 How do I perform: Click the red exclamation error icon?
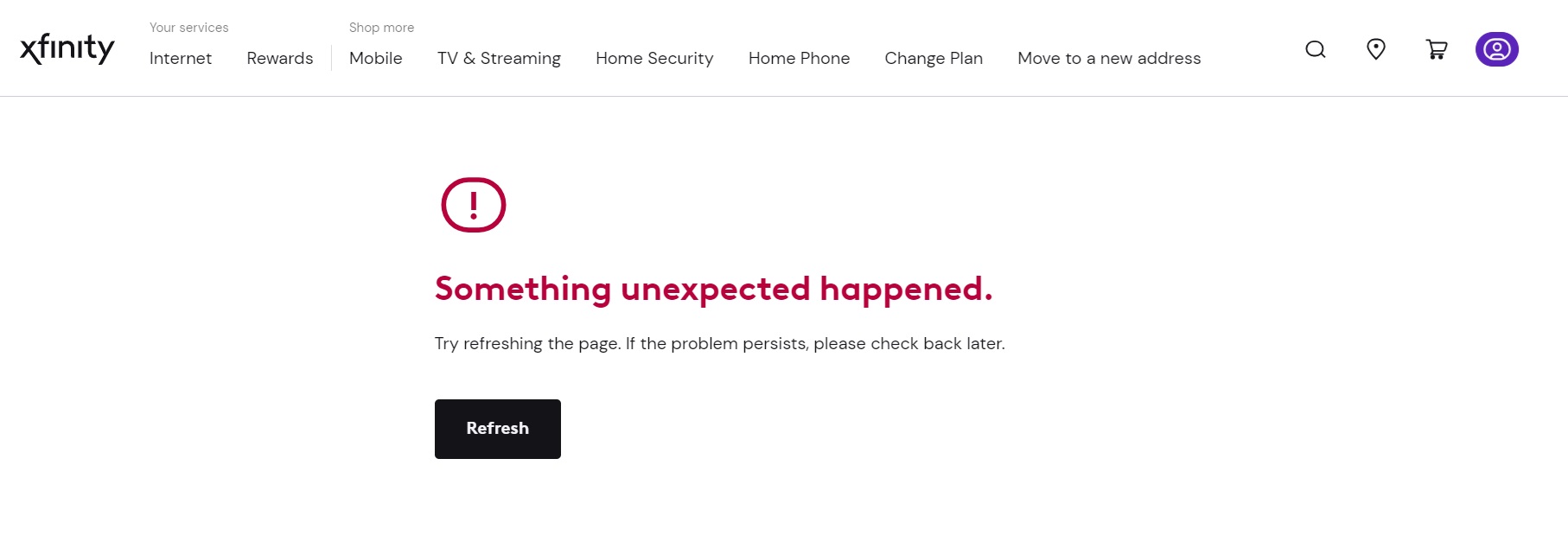(474, 205)
